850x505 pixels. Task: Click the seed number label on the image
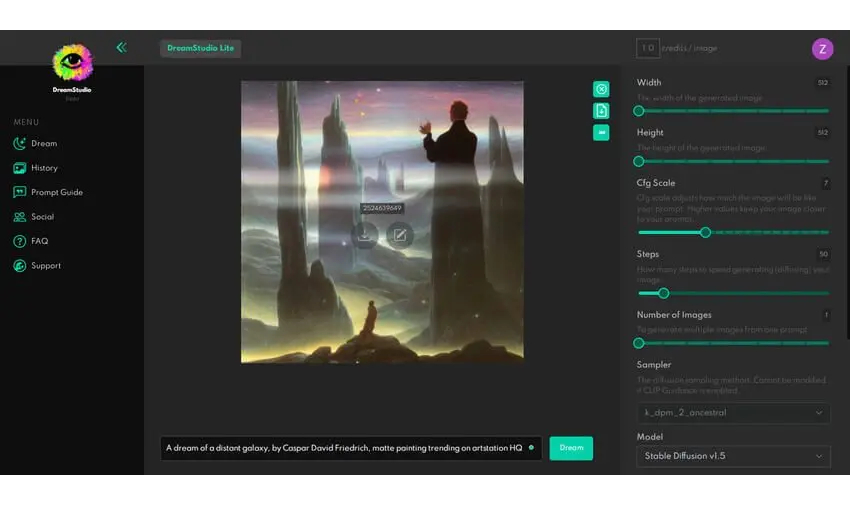click(x=382, y=208)
